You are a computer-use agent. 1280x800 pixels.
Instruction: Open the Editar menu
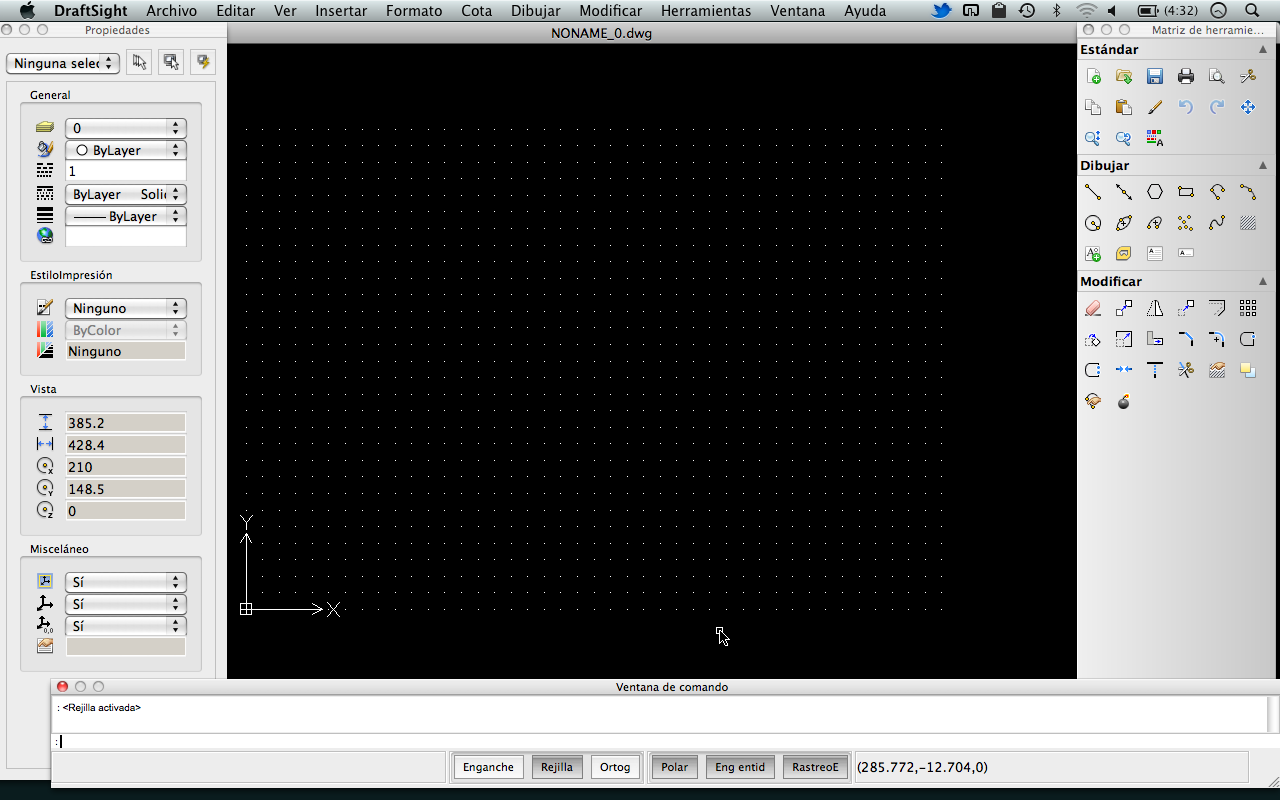(x=236, y=11)
